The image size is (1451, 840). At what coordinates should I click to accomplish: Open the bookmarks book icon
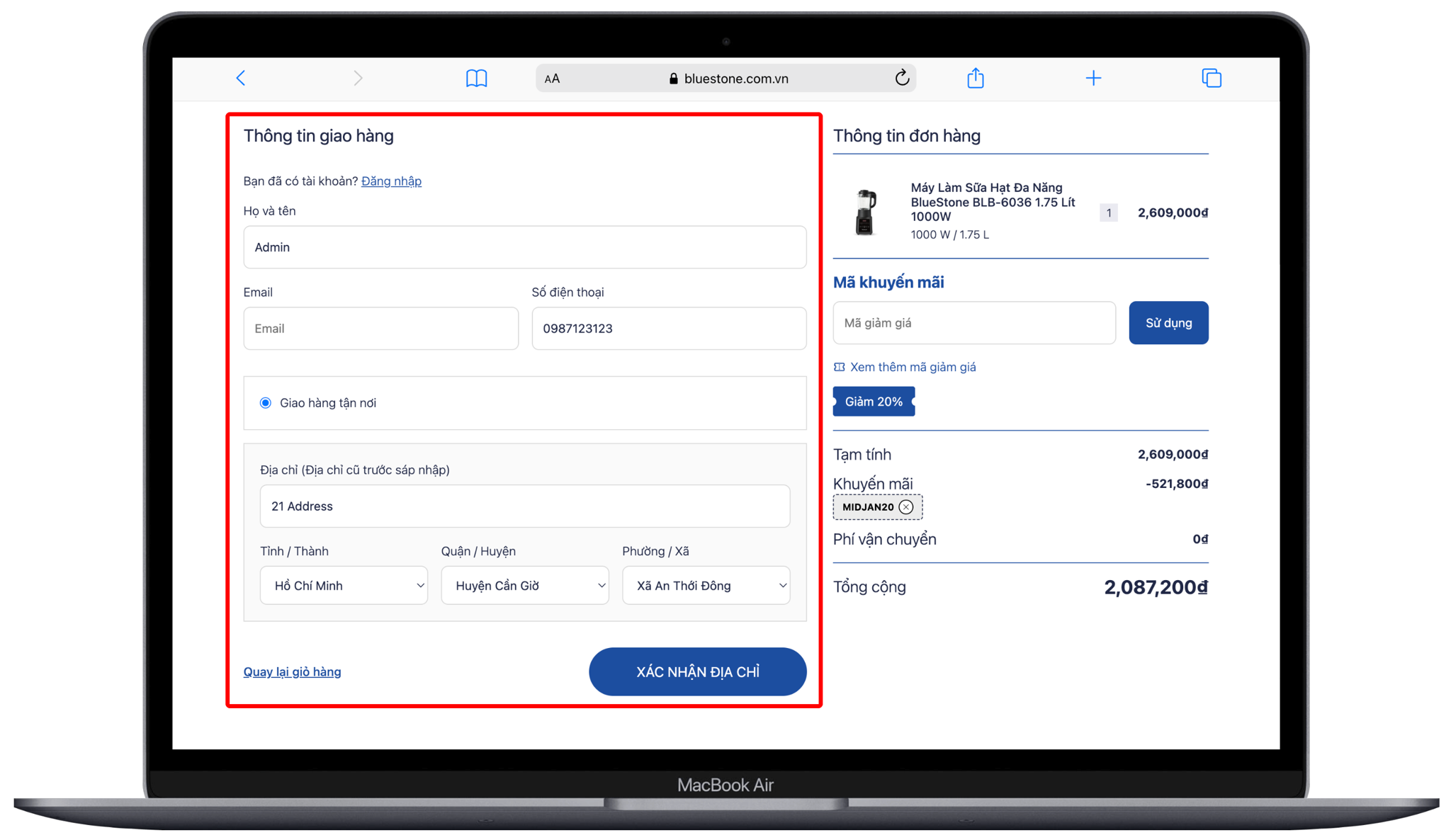(x=476, y=78)
